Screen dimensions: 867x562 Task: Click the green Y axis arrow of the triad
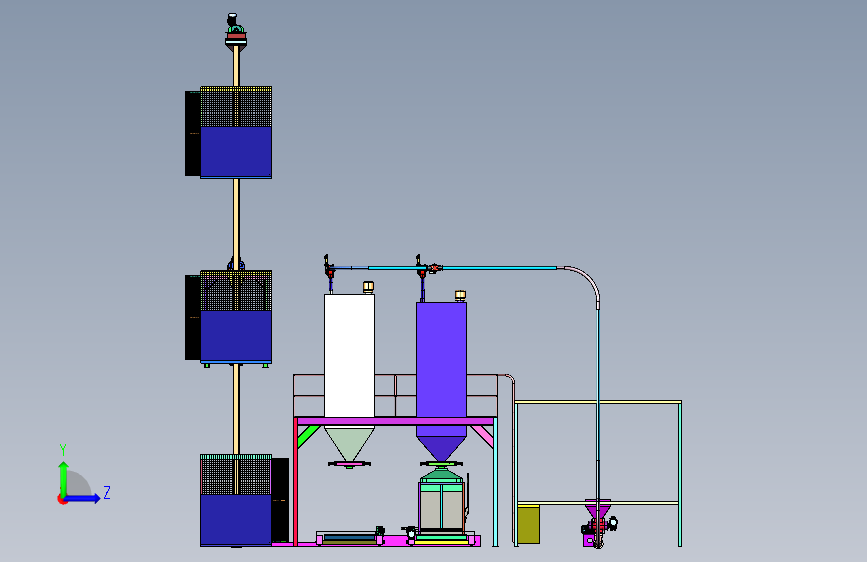click(63, 477)
